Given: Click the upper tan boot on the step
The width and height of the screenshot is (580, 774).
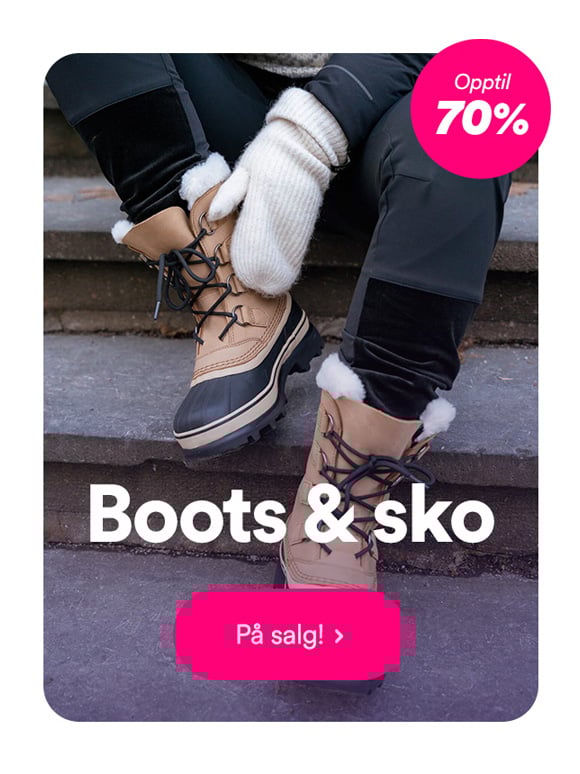Looking at the screenshot, I should 222,316.
